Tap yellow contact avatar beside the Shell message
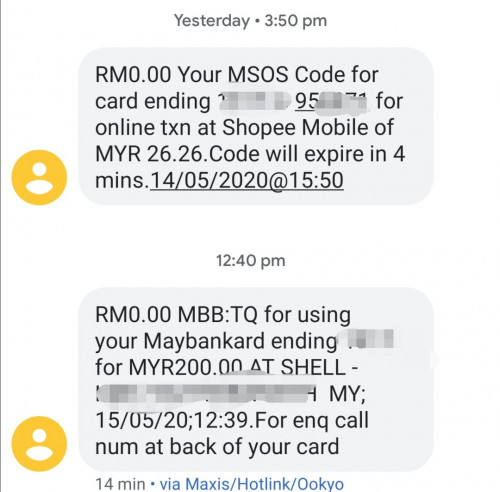The width and height of the screenshot is (500, 492). coord(39,443)
